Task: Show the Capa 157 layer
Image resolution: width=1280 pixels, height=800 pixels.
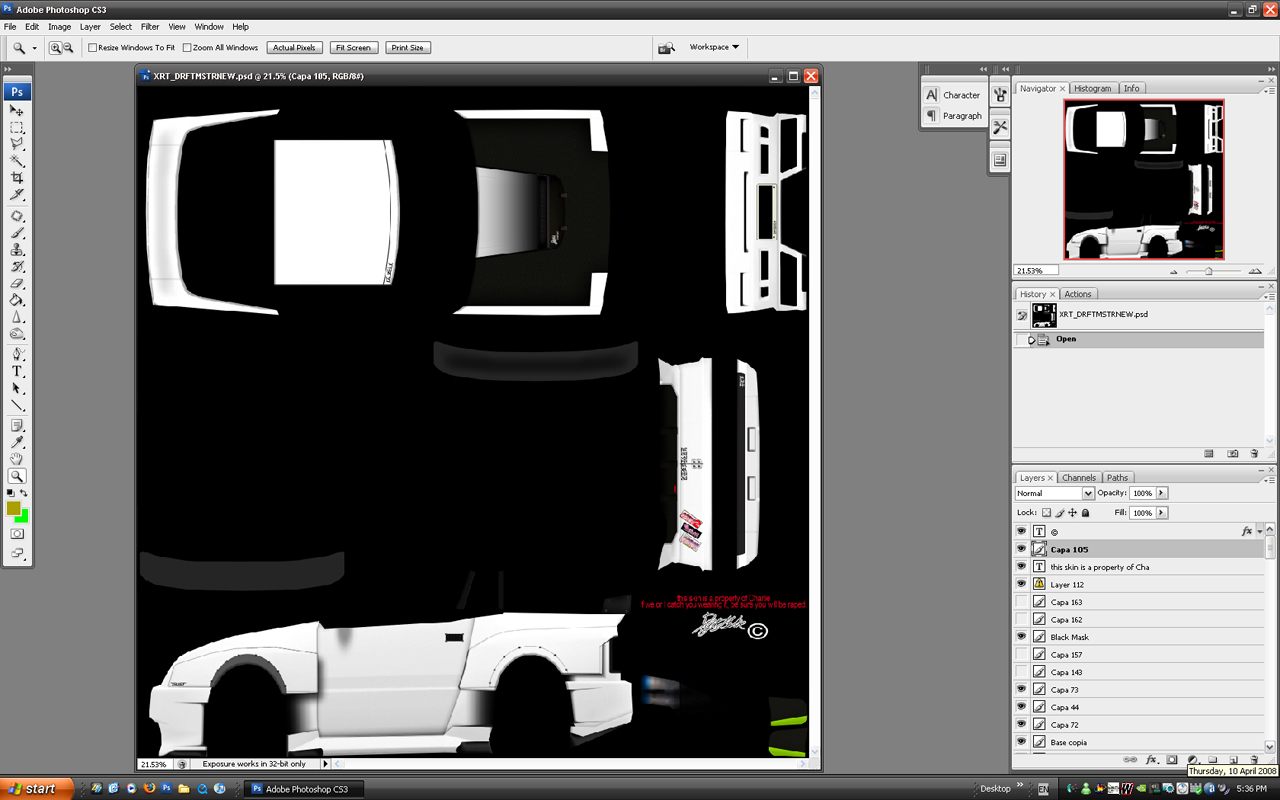Action: pyautogui.click(x=1021, y=655)
